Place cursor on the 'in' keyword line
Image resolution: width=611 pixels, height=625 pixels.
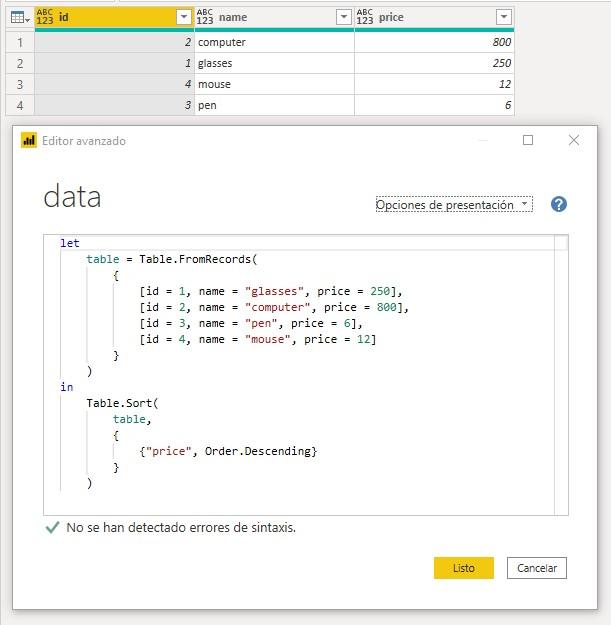point(67,387)
